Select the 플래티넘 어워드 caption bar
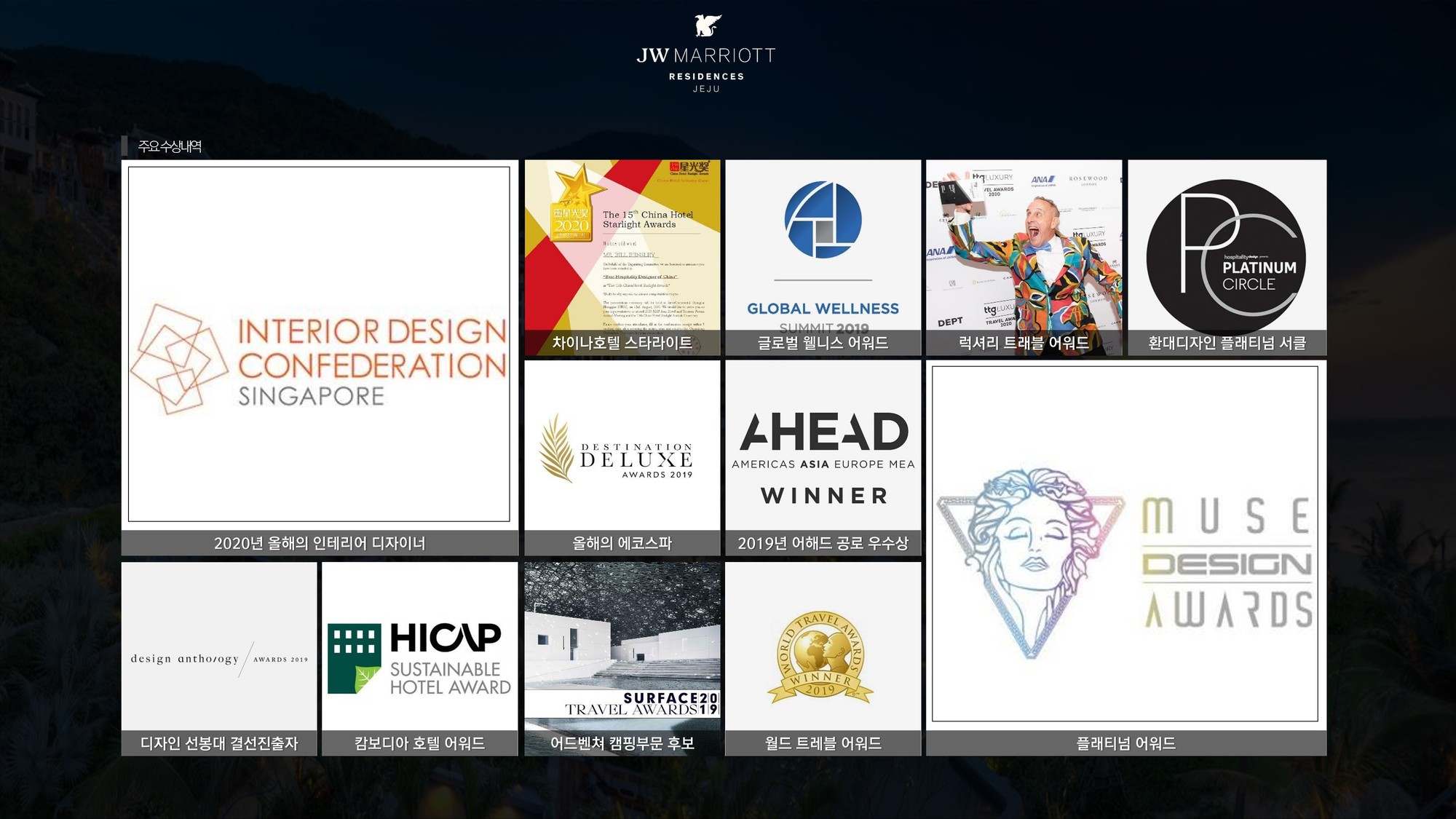 pyautogui.click(x=1126, y=743)
